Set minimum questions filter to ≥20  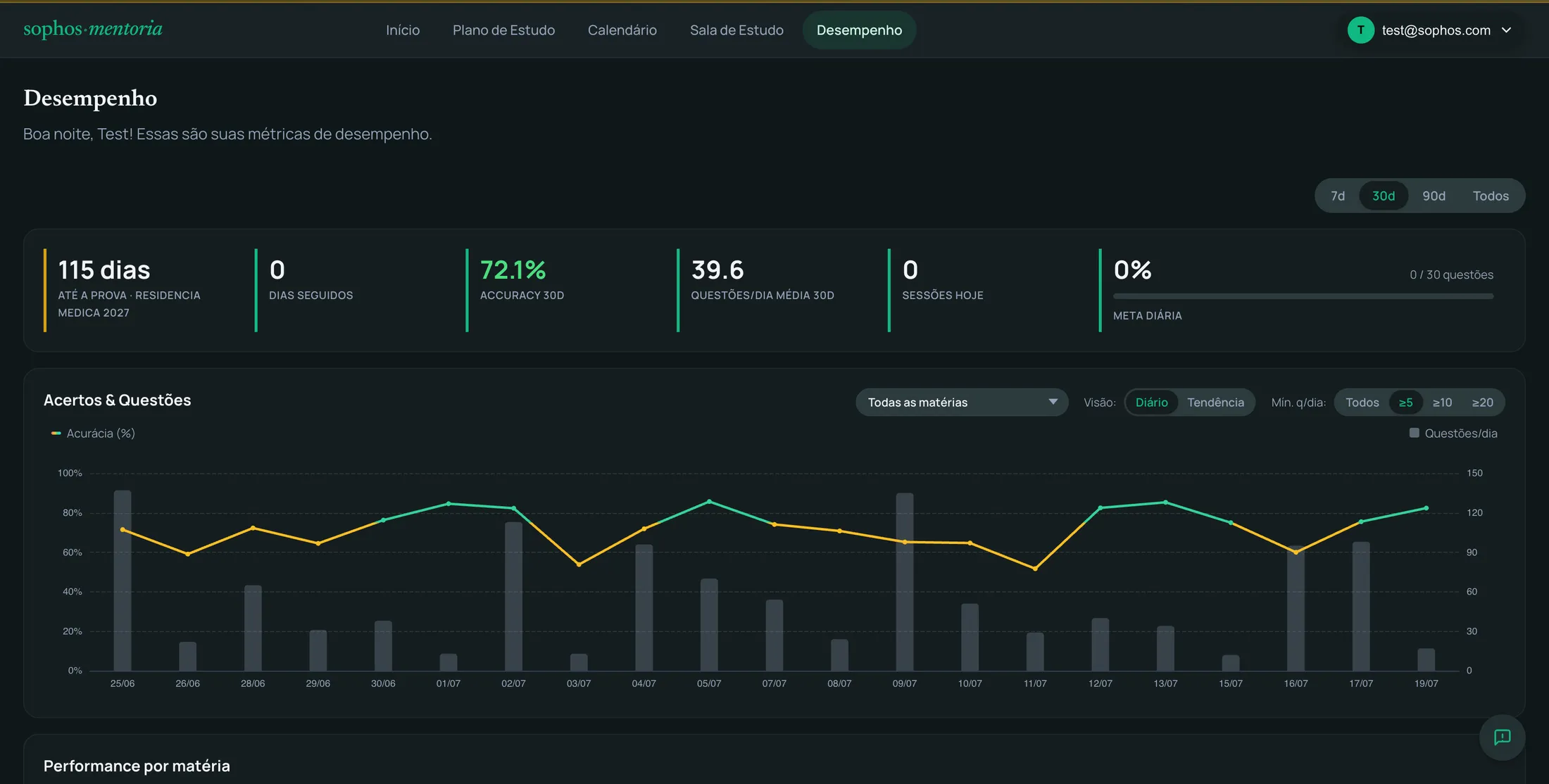tap(1482, 402)
